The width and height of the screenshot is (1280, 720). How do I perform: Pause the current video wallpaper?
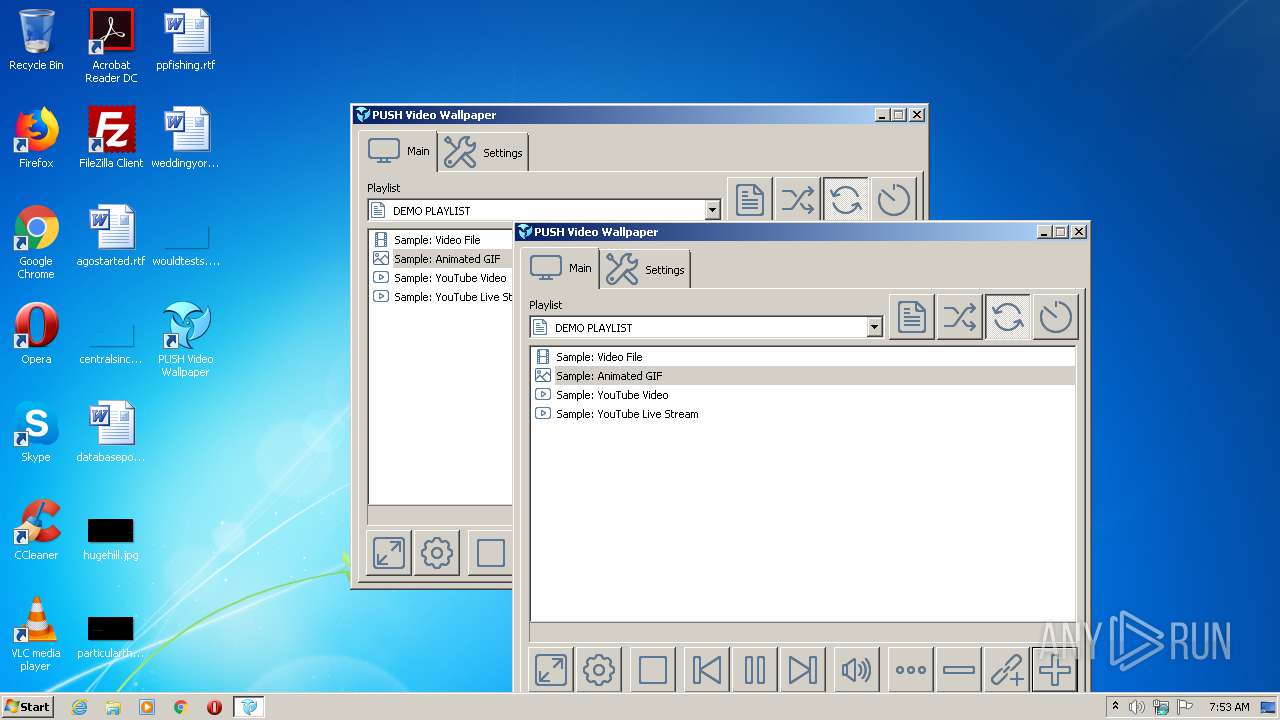755,670
